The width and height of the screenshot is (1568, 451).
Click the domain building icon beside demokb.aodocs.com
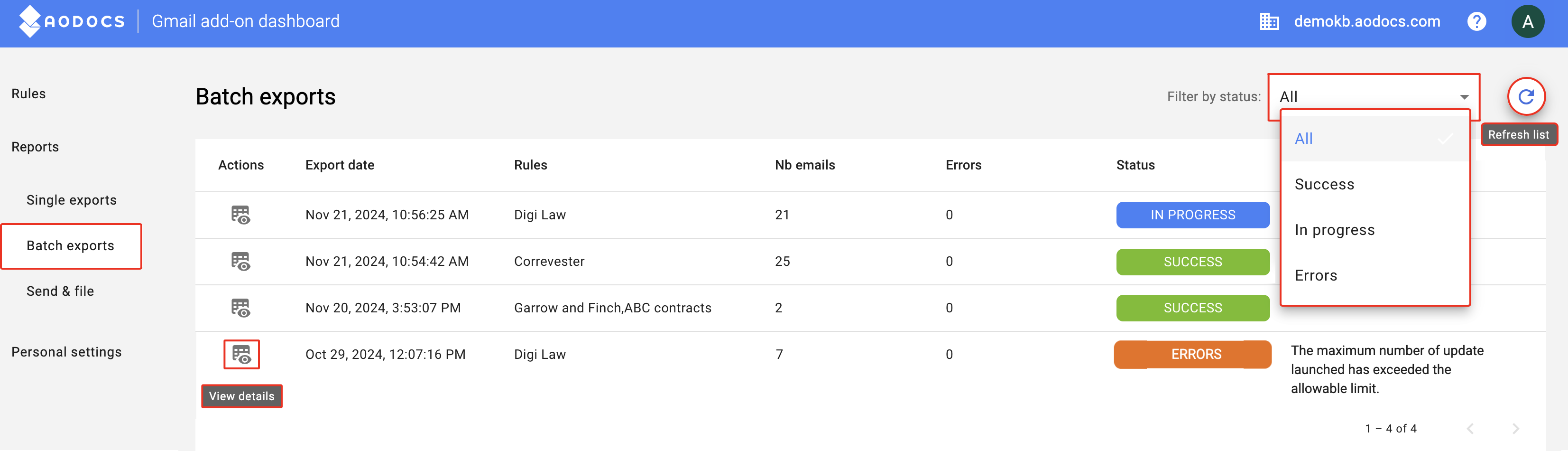click(x=1269, y=21)
